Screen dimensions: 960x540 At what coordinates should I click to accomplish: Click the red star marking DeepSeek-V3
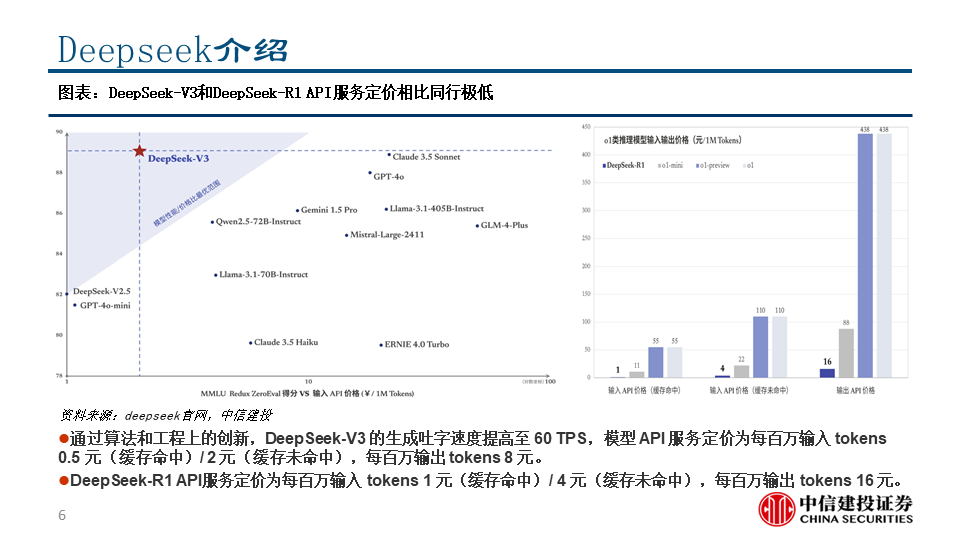click(x=140, y=151)
